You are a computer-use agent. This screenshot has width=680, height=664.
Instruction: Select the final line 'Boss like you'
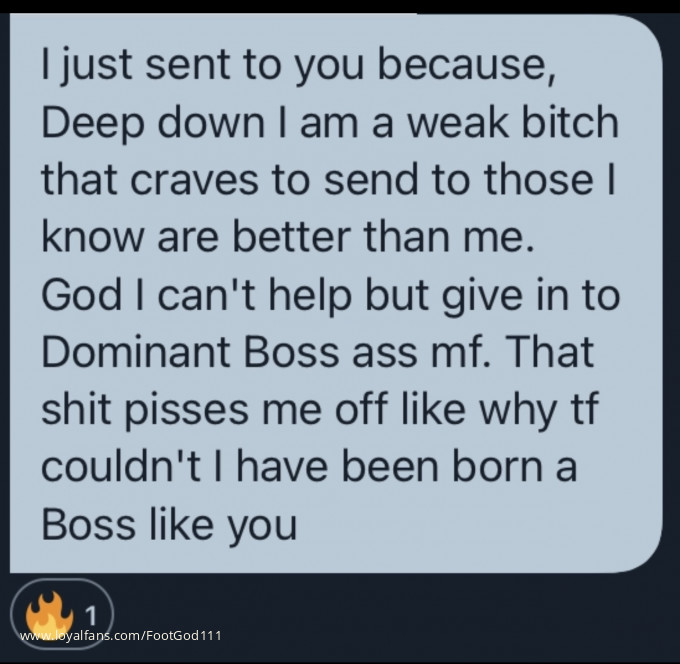pos(169,526)
